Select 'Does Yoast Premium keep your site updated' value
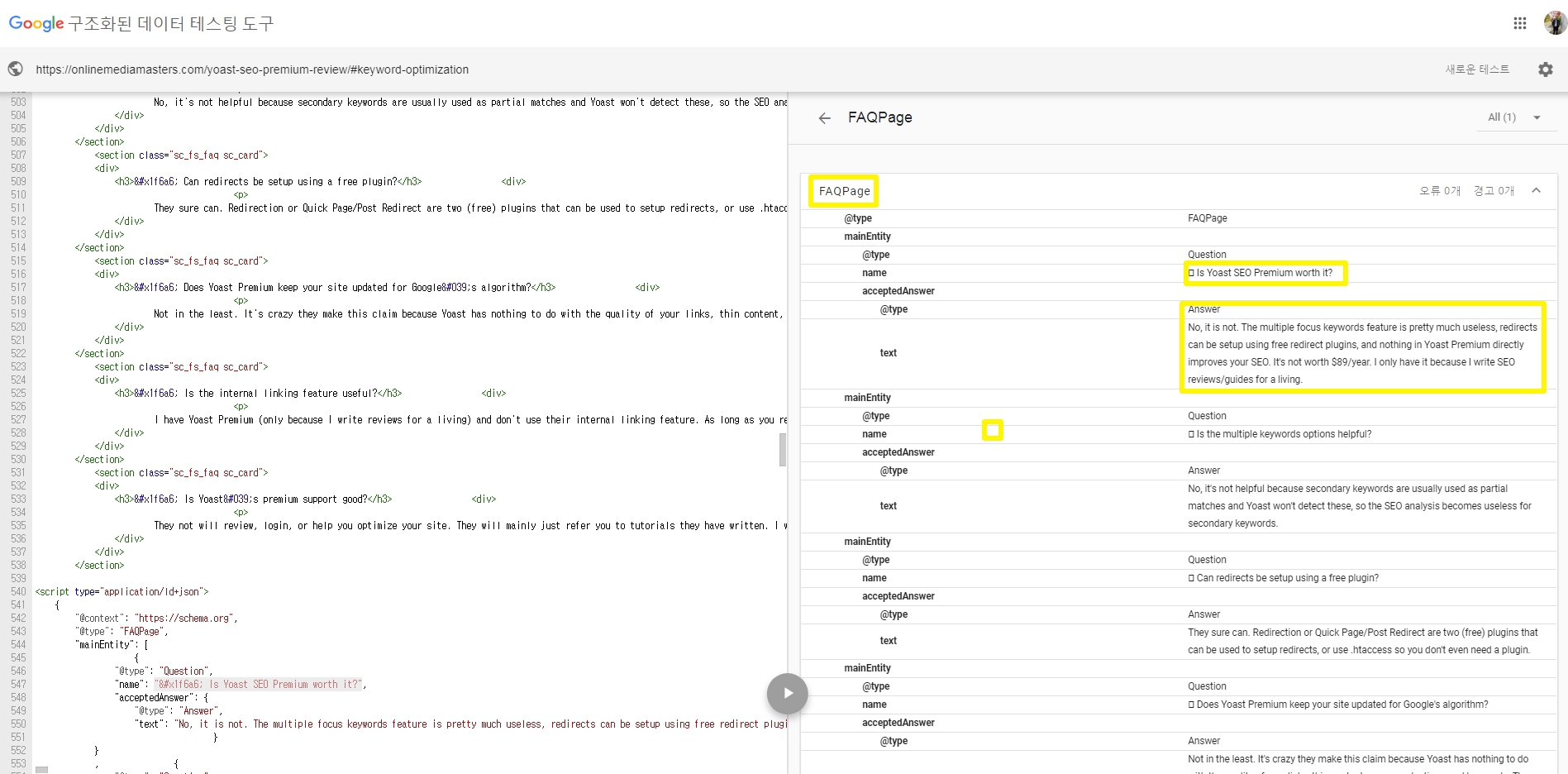The width and height of the screenshot is (1568, 774). pos(1338,705)
